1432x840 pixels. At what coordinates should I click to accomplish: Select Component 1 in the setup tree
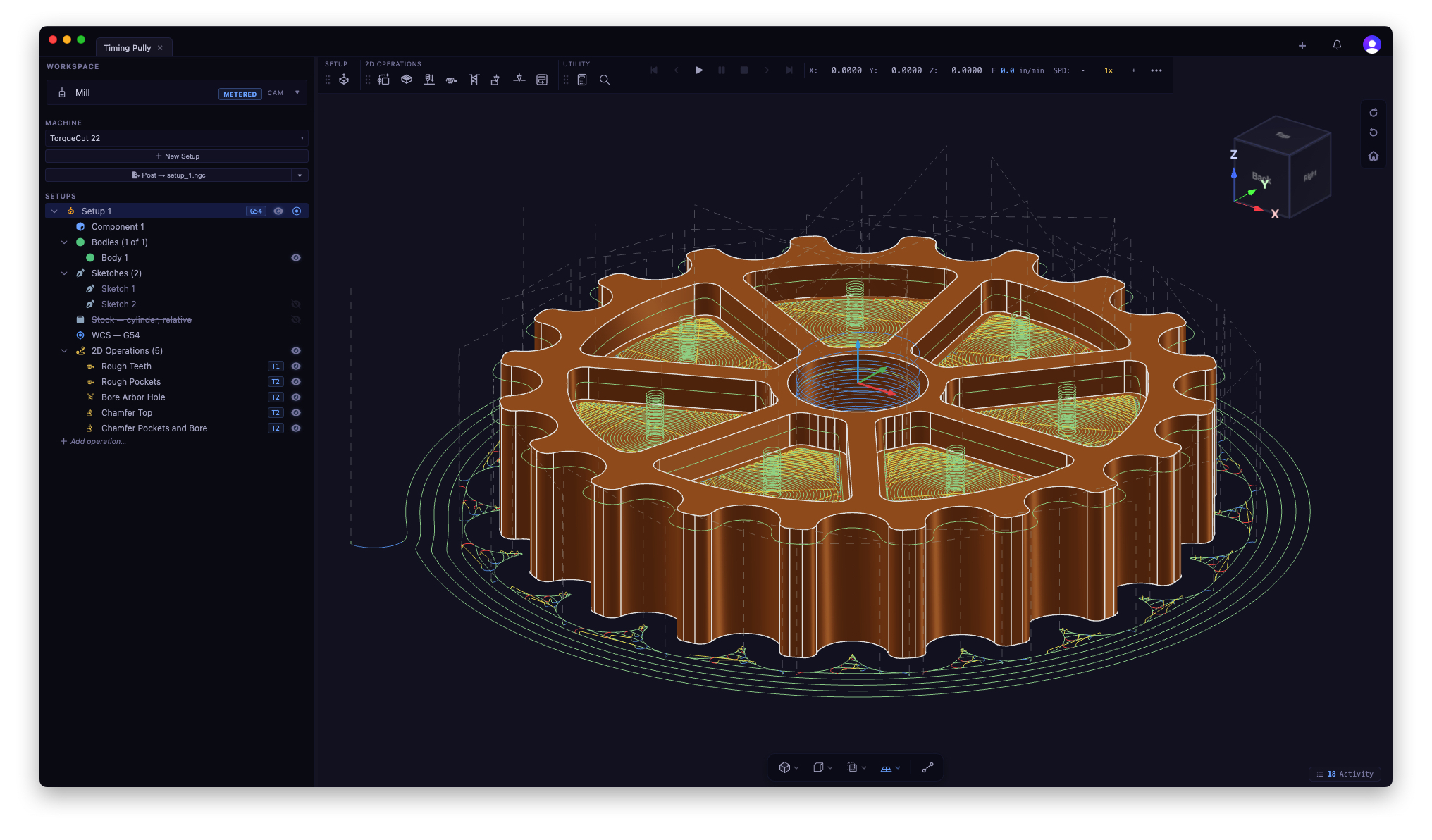(118, 227)
